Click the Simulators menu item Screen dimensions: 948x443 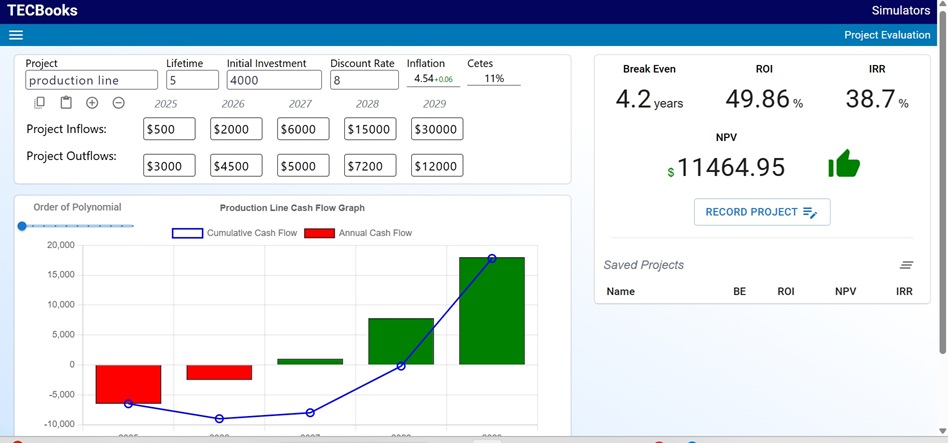click(900, 11)
